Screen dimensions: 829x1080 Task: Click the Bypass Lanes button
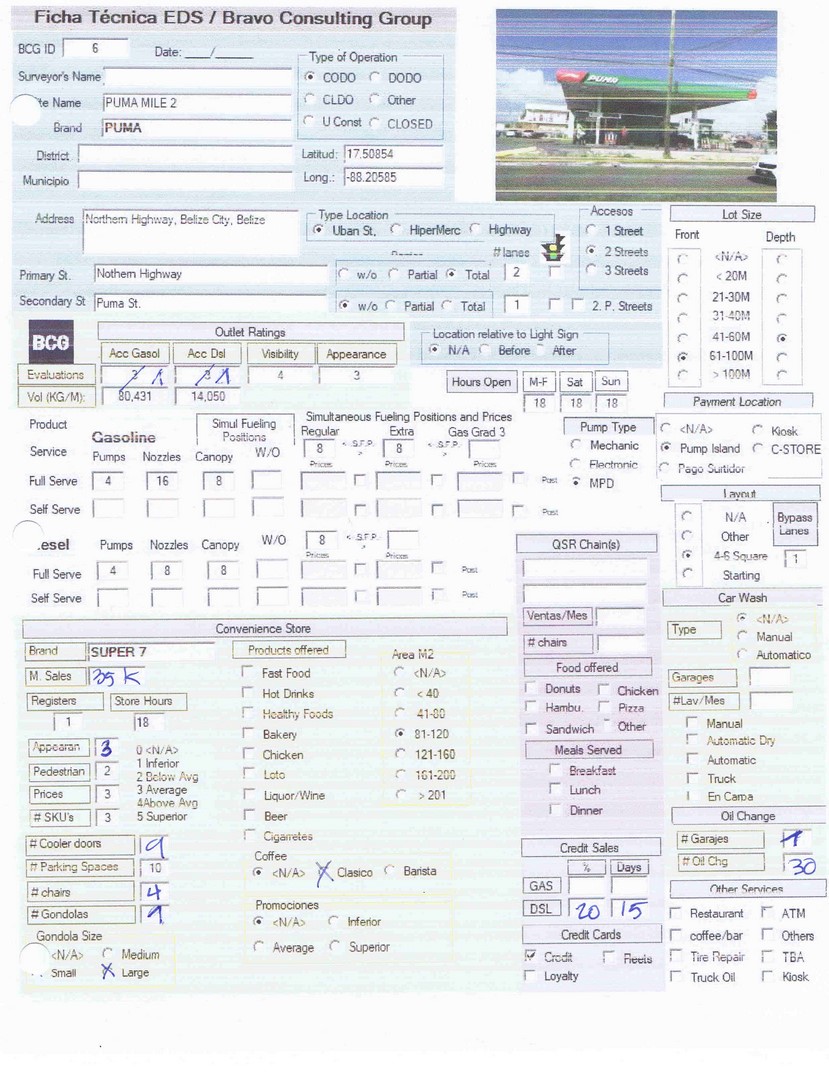795,524
